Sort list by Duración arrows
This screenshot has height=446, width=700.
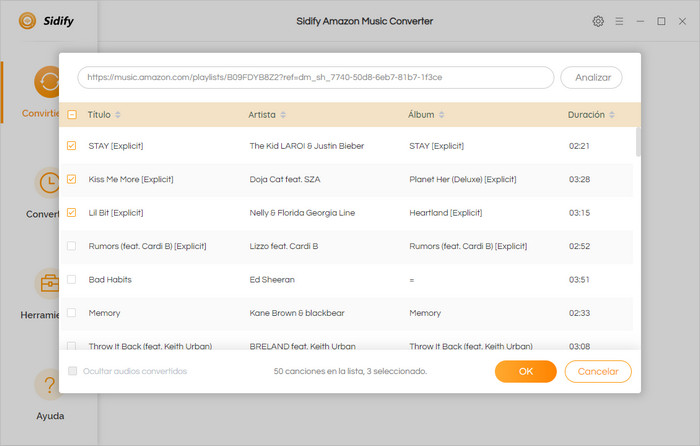(x=612, y=115)
